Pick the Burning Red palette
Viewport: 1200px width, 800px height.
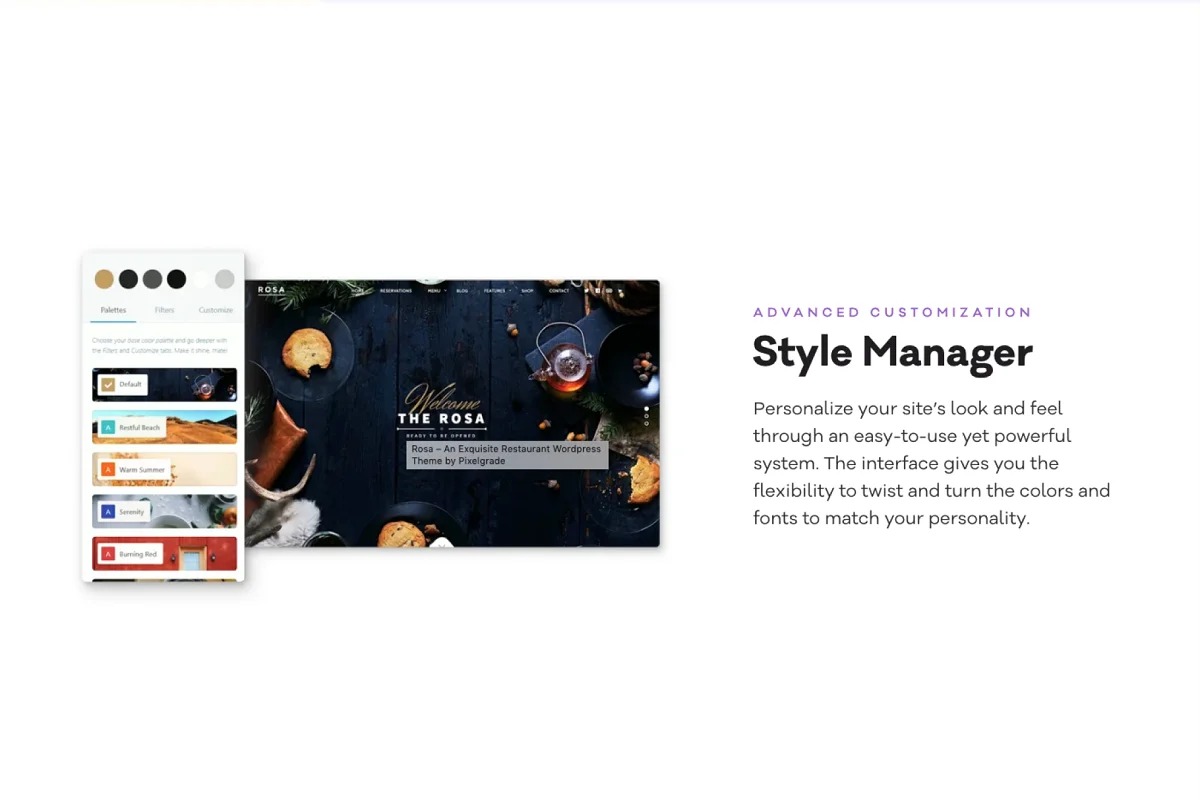(164, 553)
